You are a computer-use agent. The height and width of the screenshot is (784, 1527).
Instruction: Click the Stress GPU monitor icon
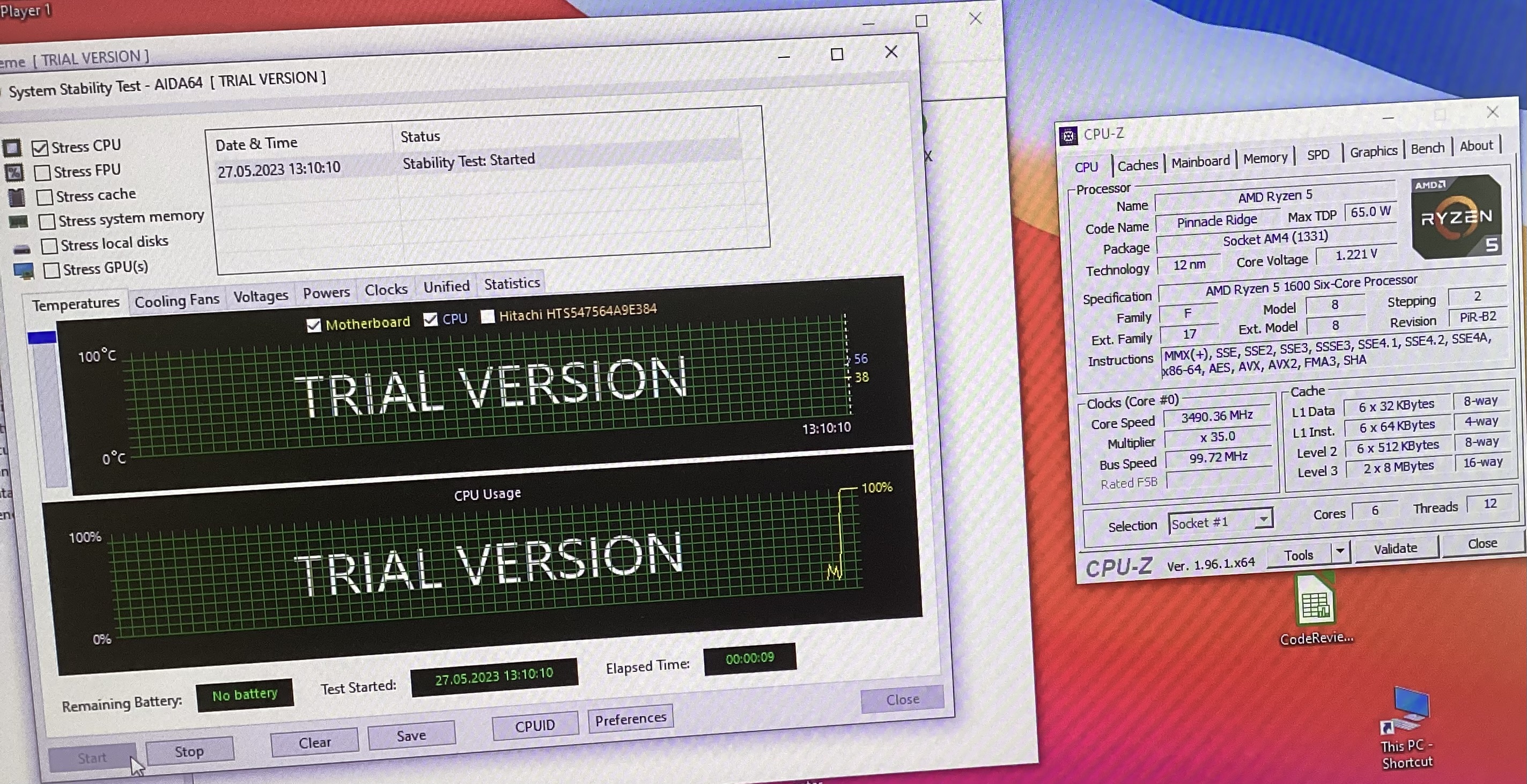pos(24,271)
